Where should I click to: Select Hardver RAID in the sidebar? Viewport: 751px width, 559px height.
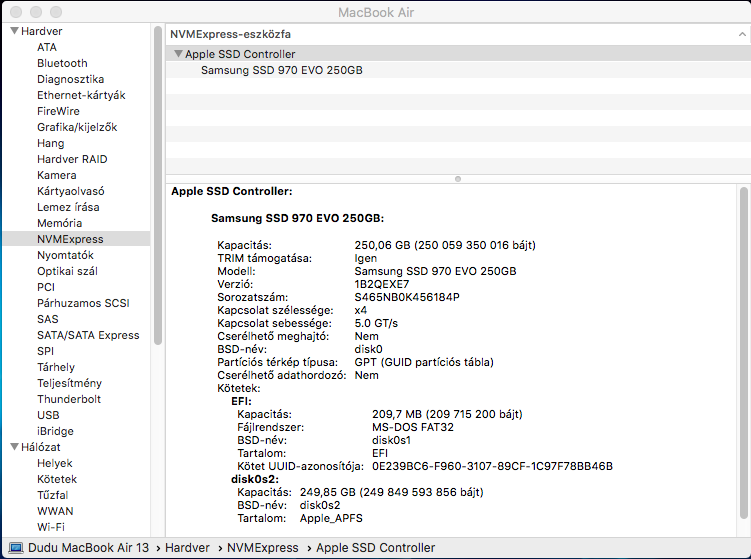tap(72, 159)
